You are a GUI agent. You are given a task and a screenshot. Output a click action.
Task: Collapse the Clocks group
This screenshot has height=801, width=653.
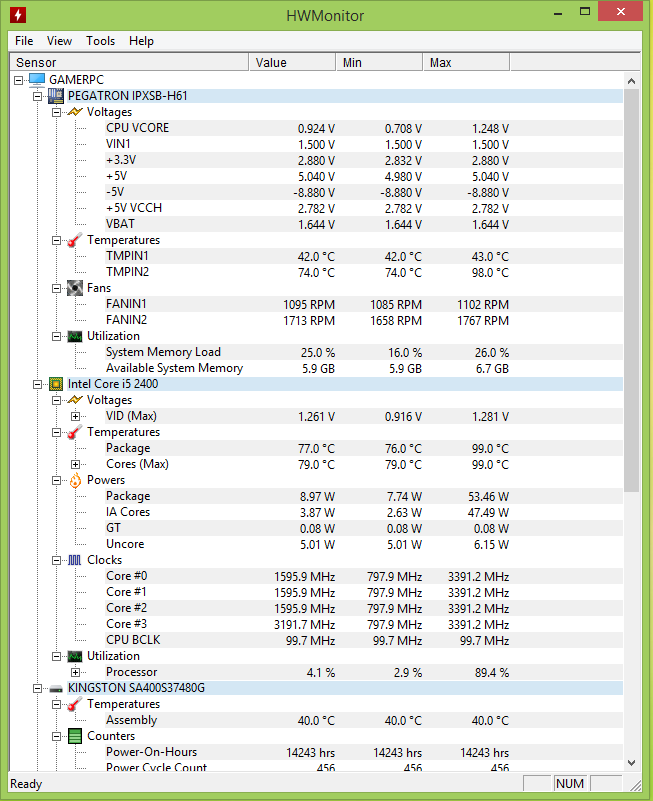(x=56, y=560)
